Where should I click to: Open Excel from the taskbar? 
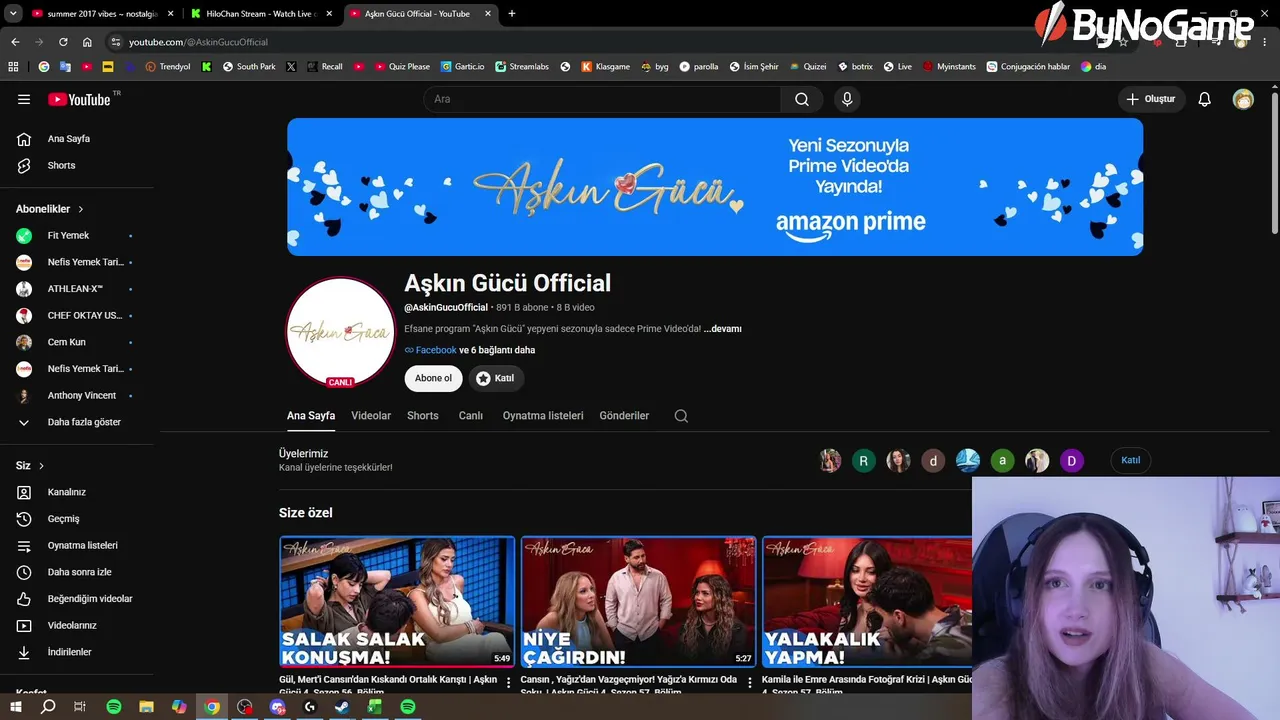point(375,707)
